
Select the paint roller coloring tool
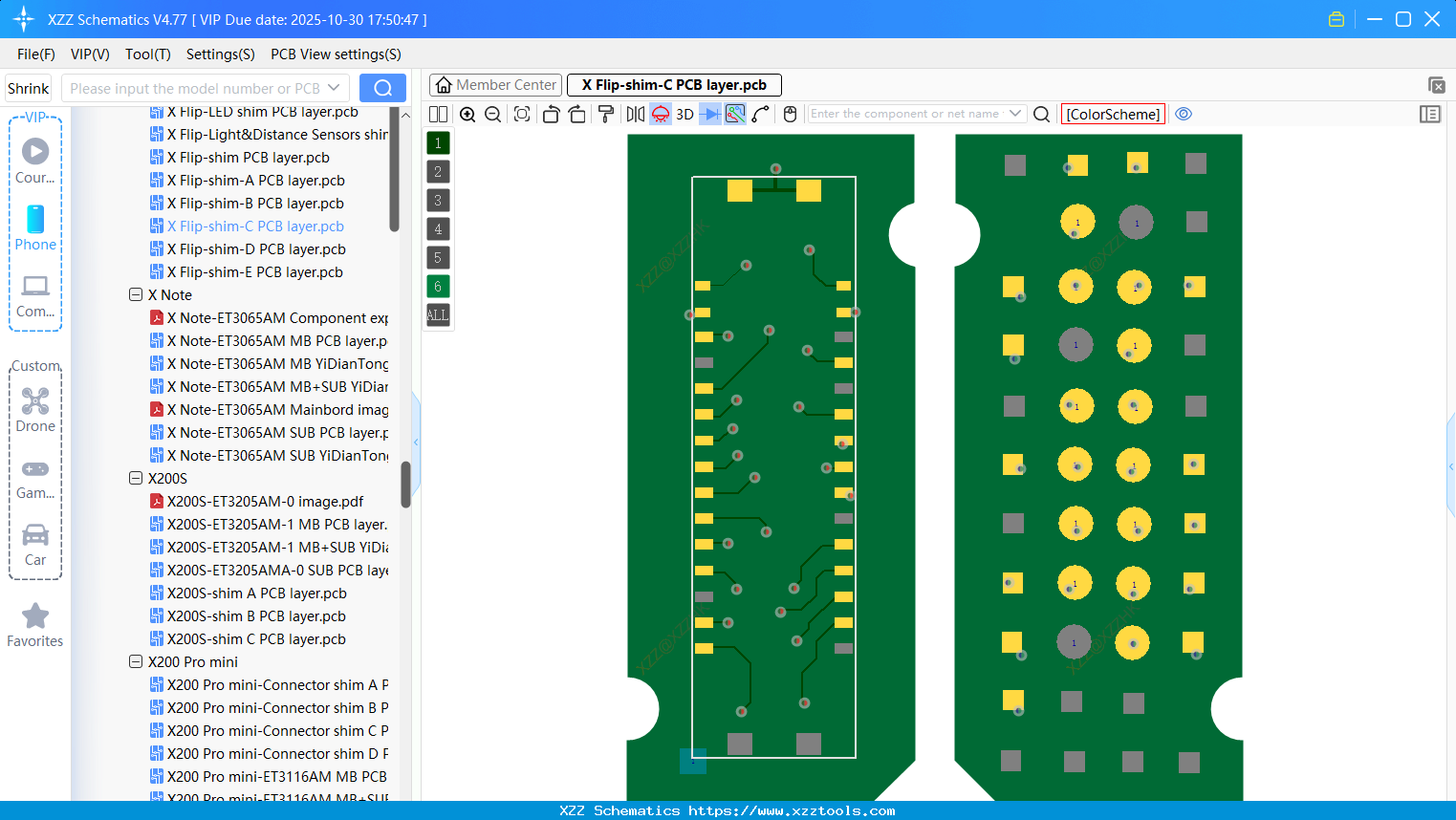click(604, 114)
